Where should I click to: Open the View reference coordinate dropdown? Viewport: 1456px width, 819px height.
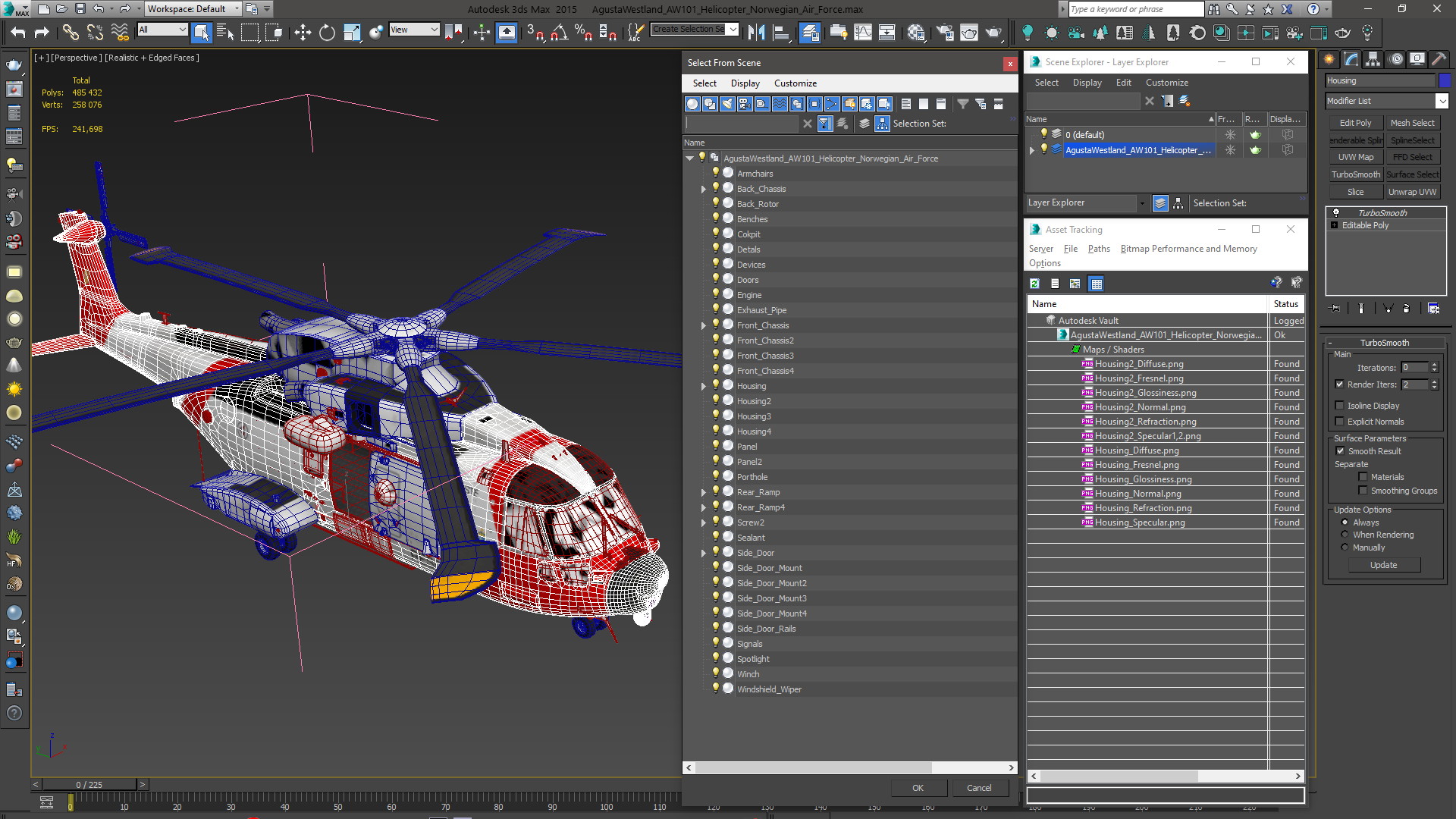[x=414, y=30]
